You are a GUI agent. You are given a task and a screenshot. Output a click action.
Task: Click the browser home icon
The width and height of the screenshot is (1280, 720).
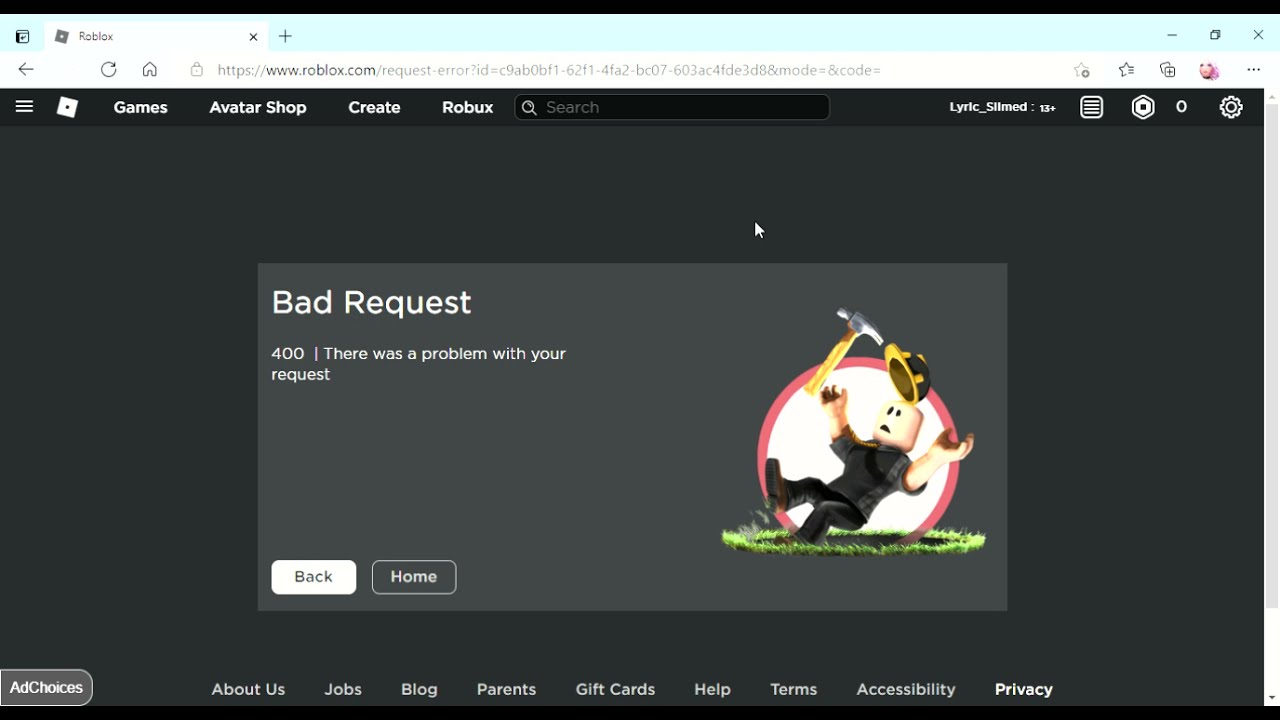[150, 70]
